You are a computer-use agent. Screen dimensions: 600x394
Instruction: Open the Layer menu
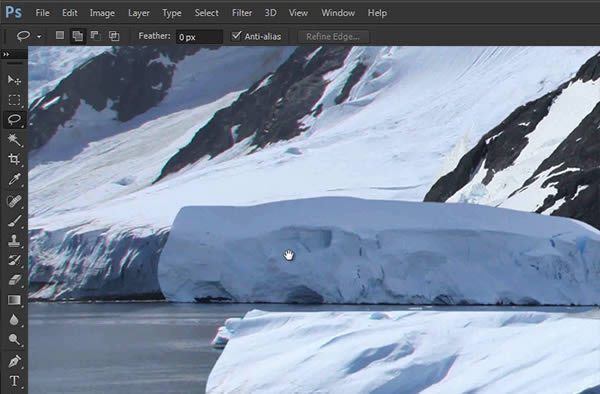click(139, 13)
